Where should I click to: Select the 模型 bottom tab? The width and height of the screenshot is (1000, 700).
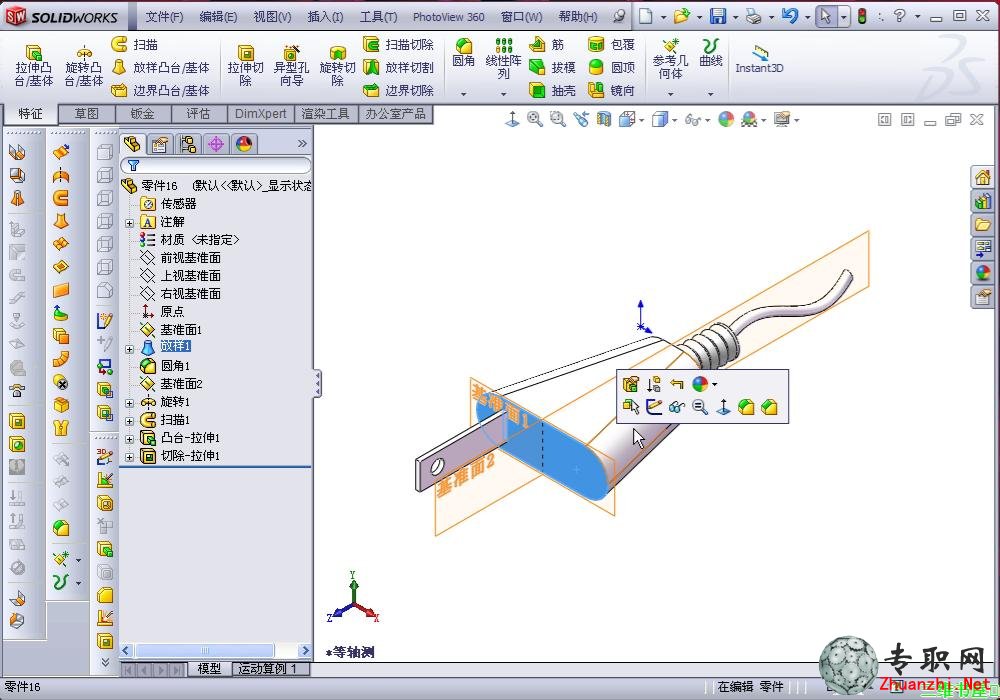pyautogui.click(x=209, y=669)
